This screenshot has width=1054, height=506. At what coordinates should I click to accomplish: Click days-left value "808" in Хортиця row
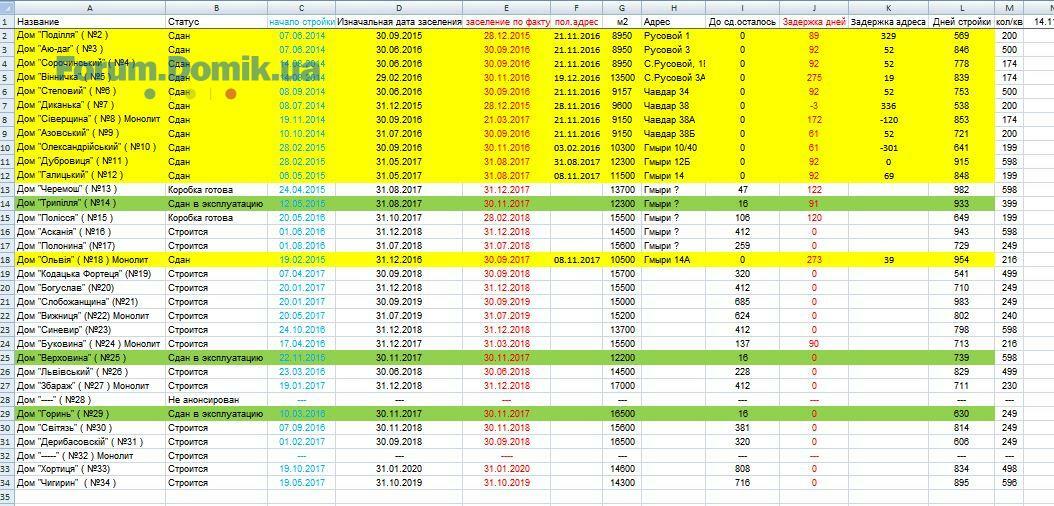pos(742,469)
